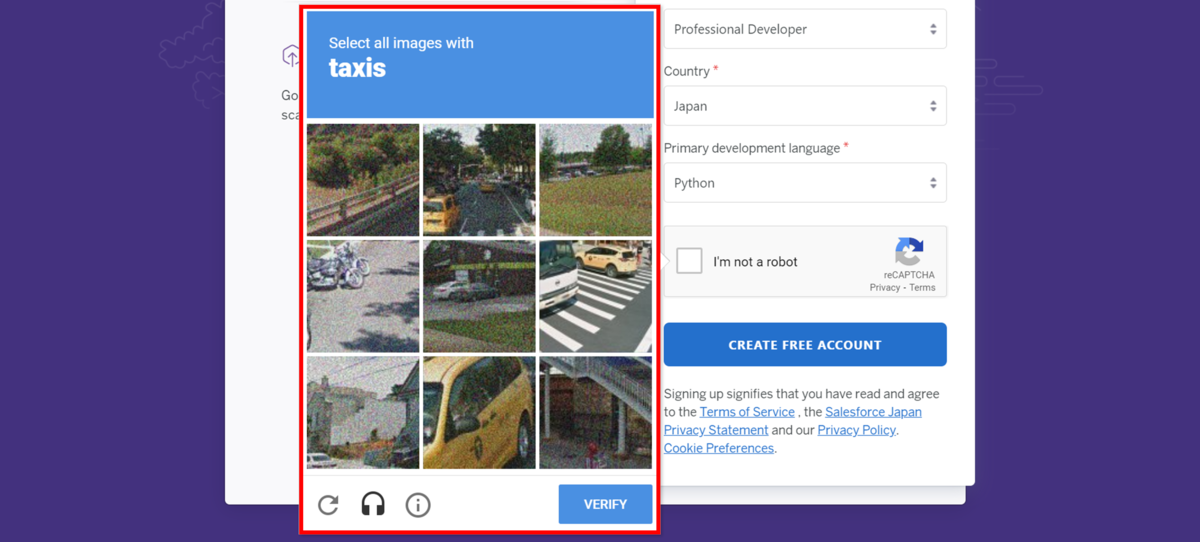Click CREATE FREE ACCOUNT button
The height and width of the screenshot is (542, 1200).
tap(805, 345)
